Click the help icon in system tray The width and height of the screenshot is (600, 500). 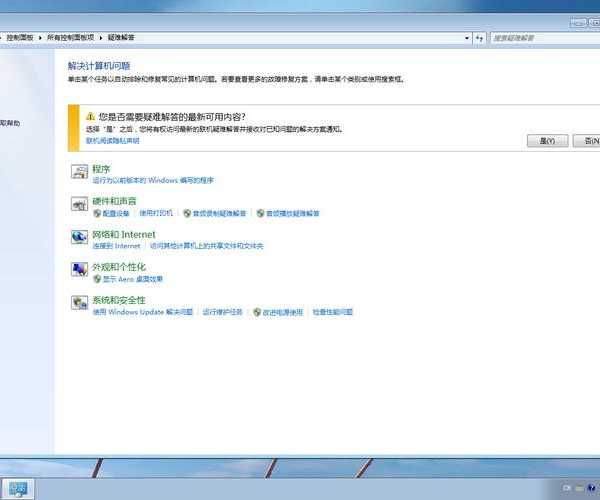[592, 488]
